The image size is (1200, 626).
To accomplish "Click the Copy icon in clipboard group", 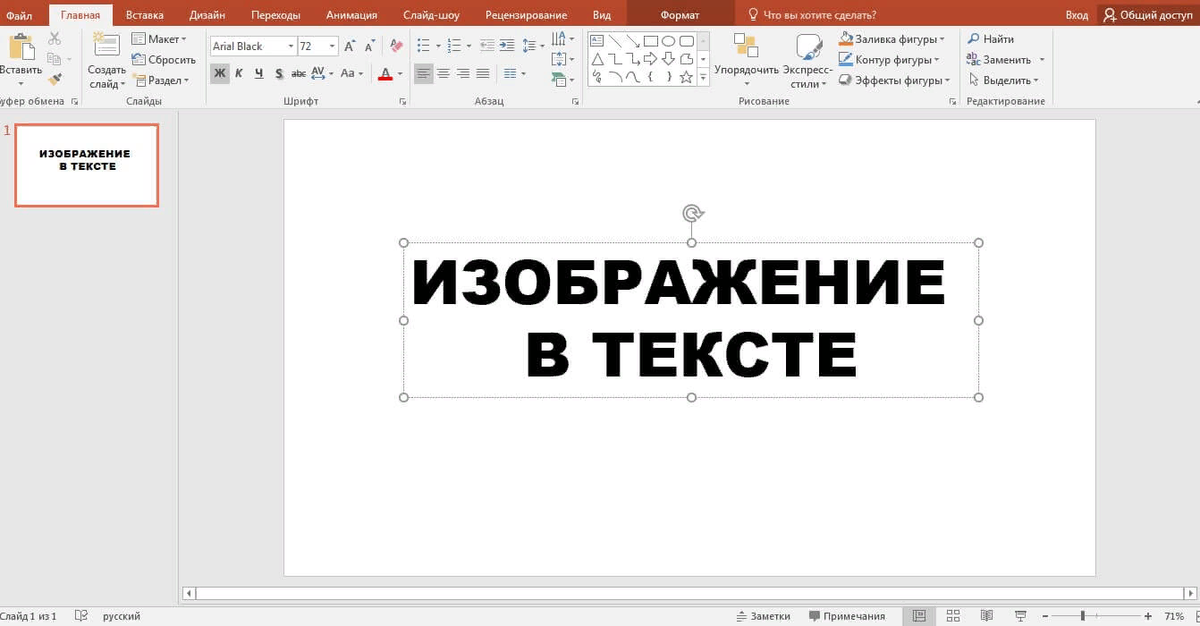I will coord(54,59).
